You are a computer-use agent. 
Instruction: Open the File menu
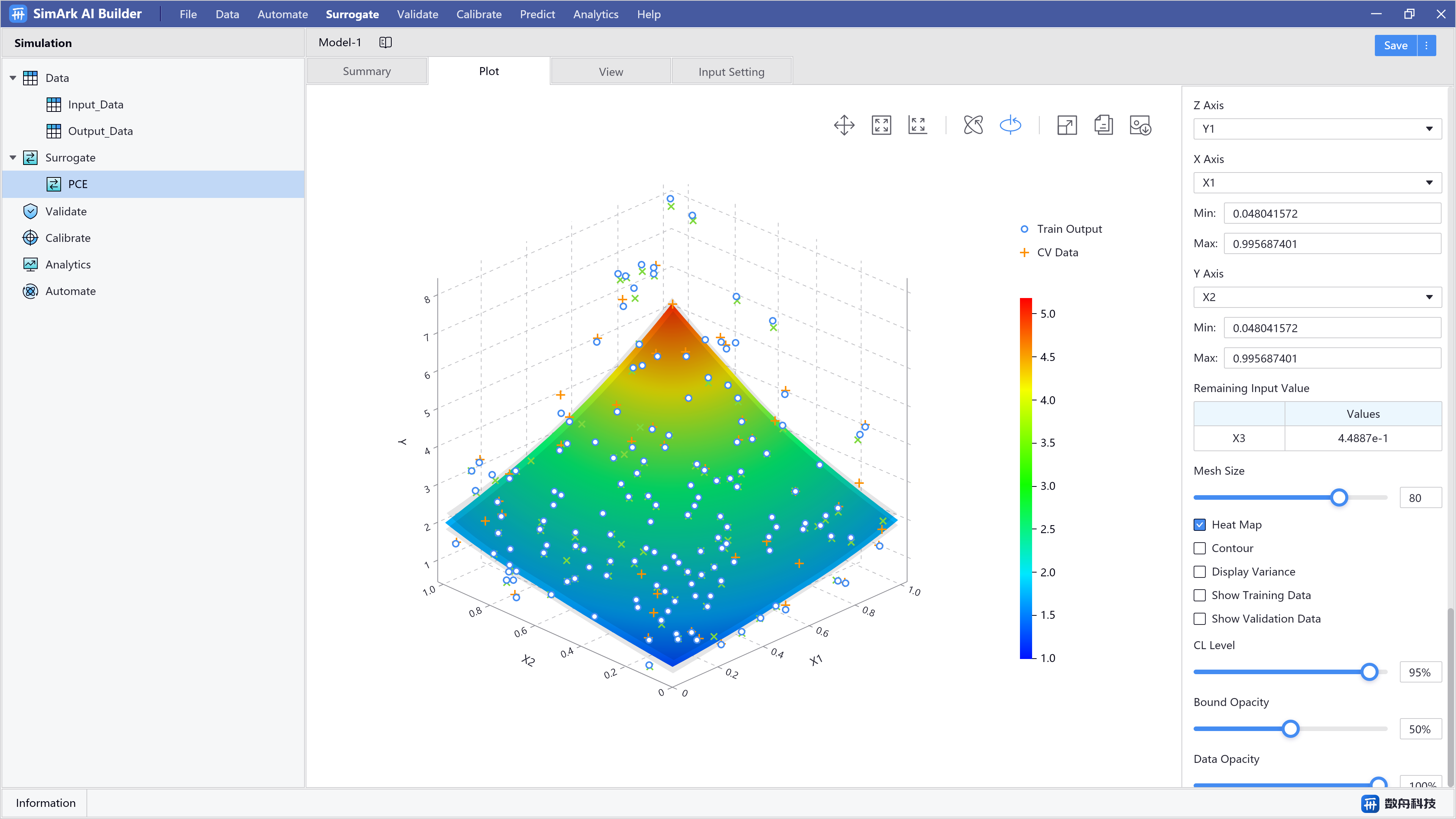(188, 14)
